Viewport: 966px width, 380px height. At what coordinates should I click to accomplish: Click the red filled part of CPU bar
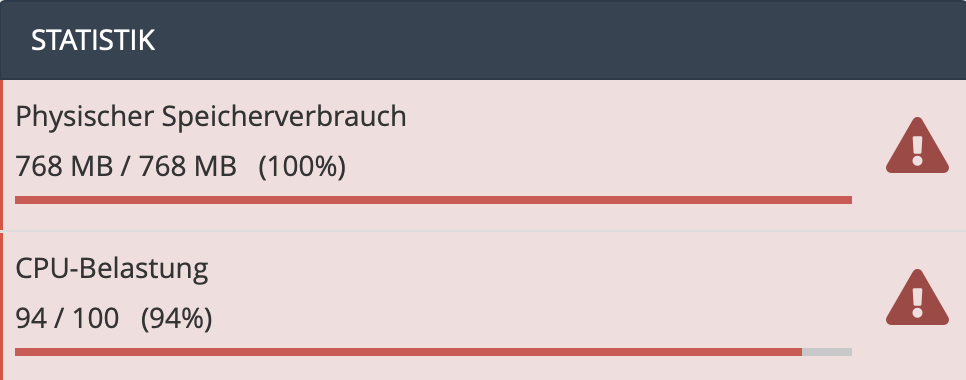[408, 352]
